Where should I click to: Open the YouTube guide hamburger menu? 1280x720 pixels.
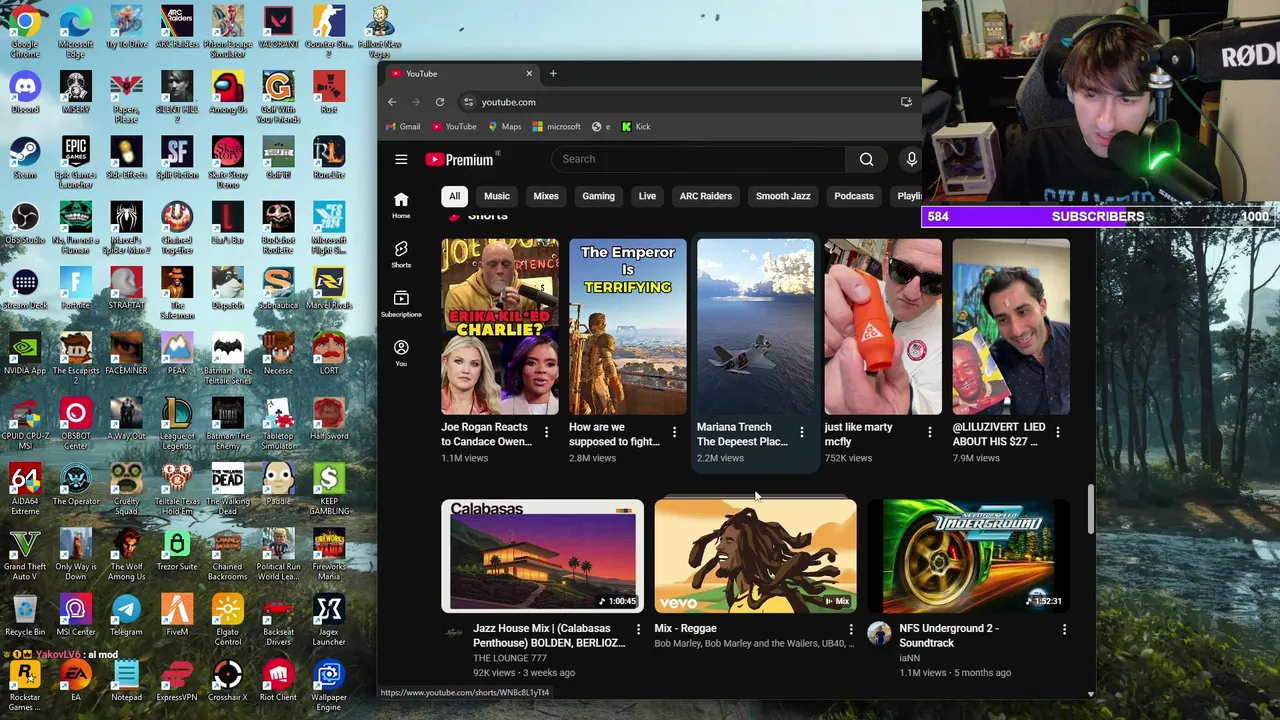point(401,159)
